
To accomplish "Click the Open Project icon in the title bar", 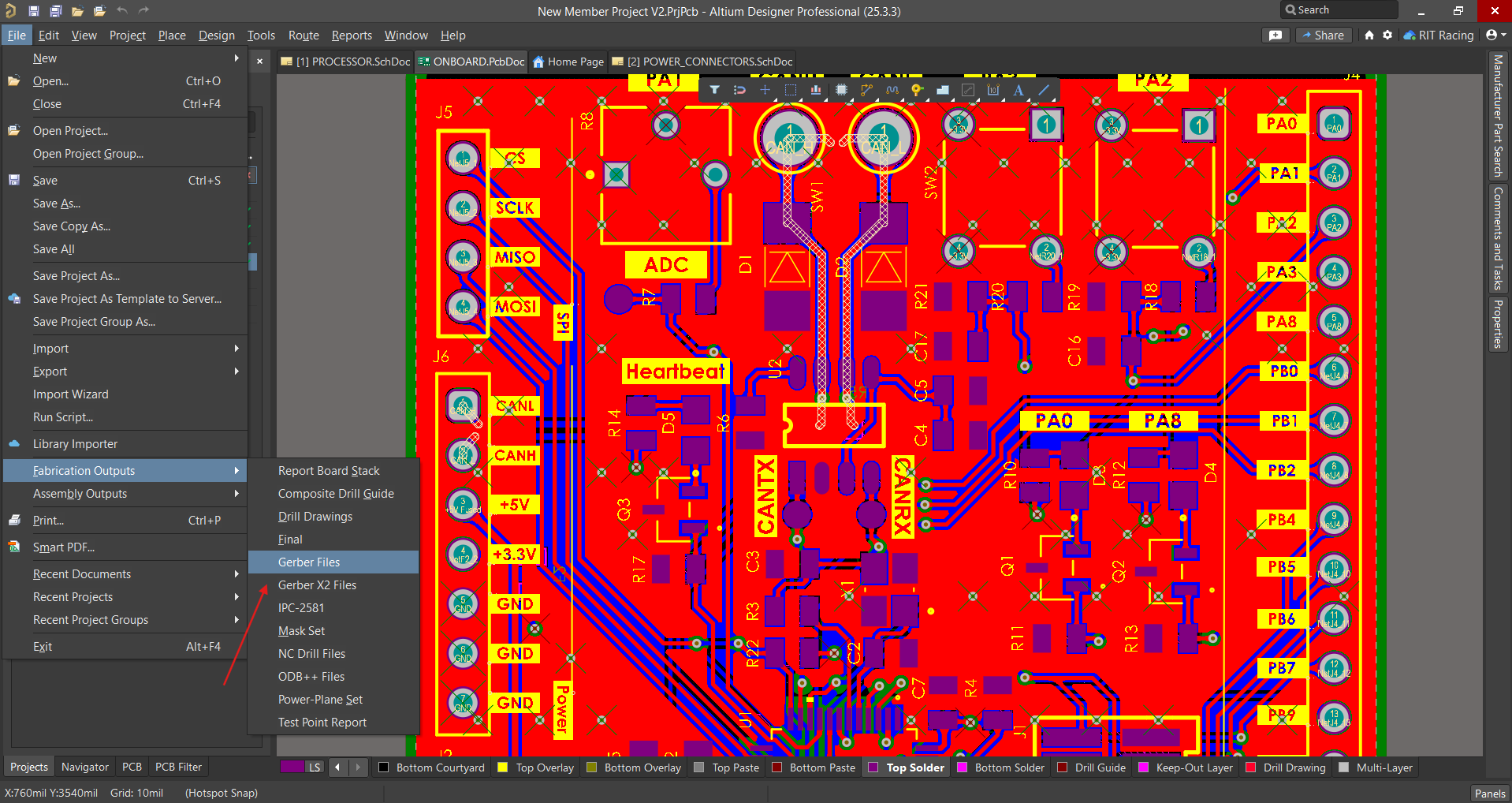I will (x=99, y=11).
